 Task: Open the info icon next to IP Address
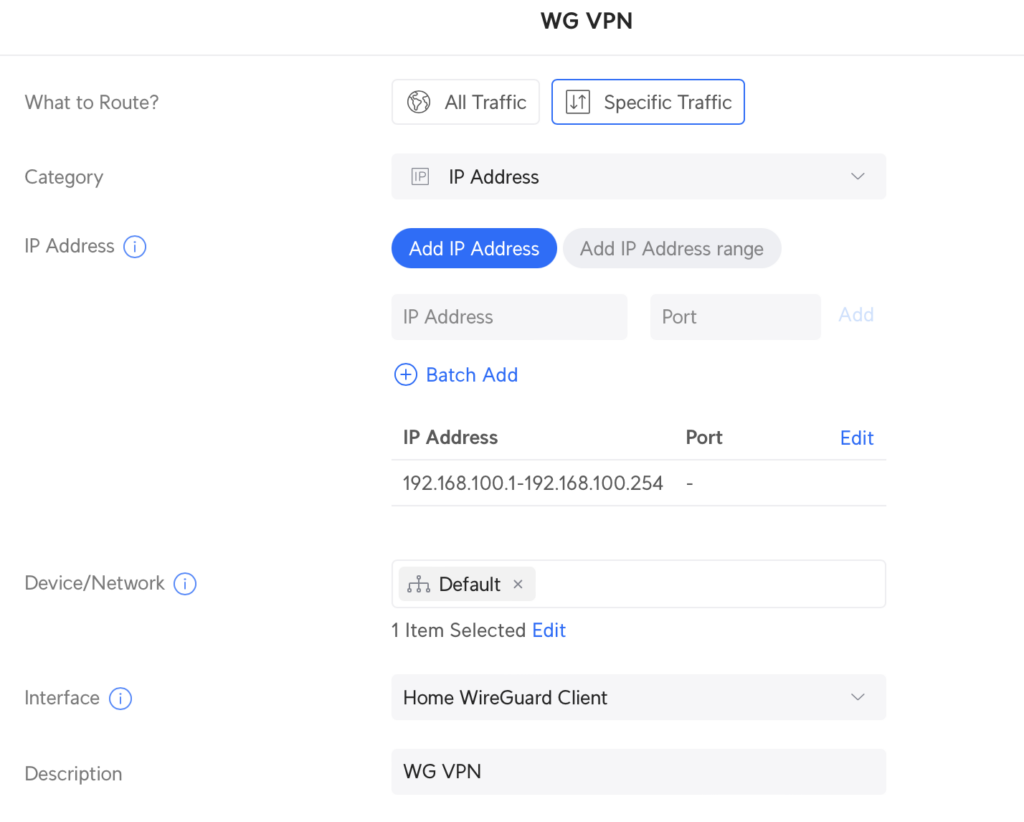point(134,246)
